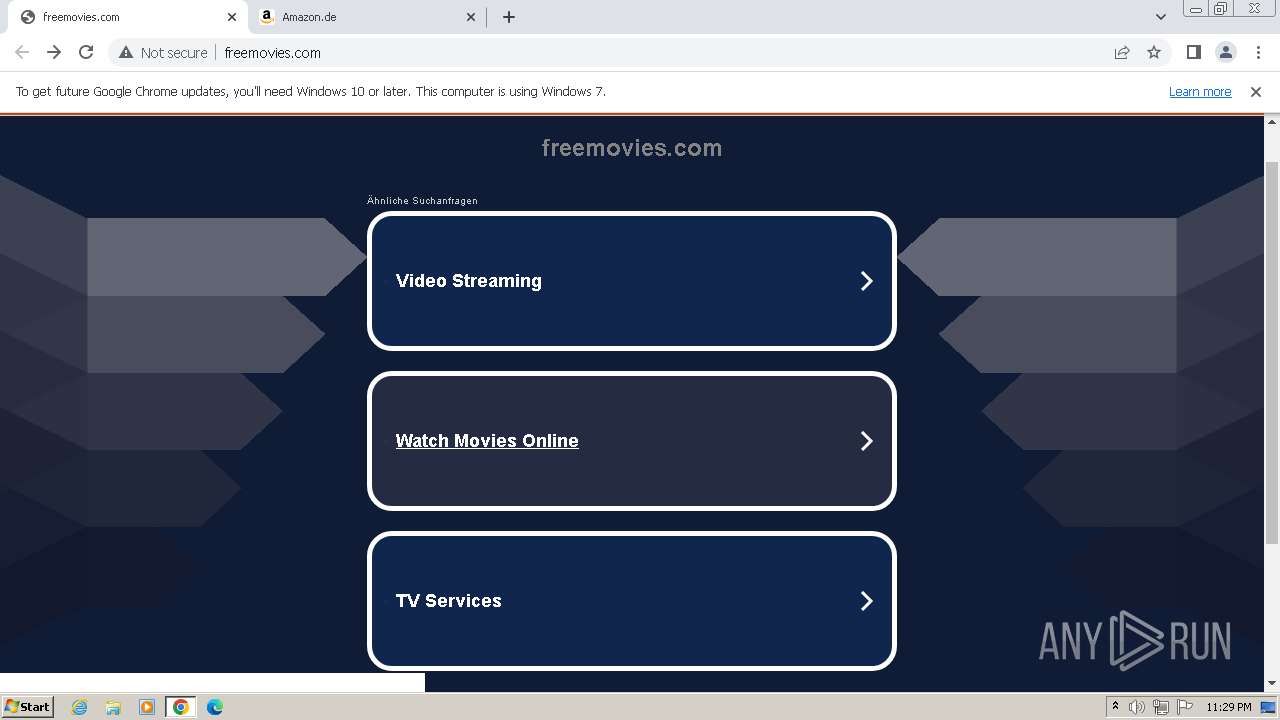The height and width of the screenshot is (720, 1280).
Task: Click the address bar URL freemovies.com
Action: 272,53
